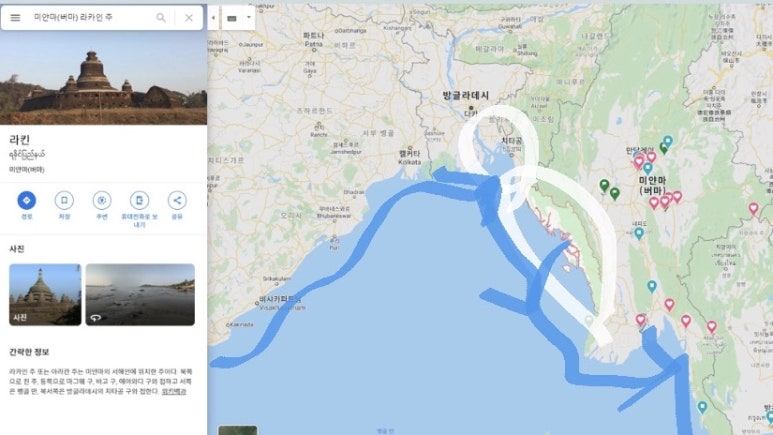Expand the input tools dropdown arrow
The image size is (773, 435).
248,17
